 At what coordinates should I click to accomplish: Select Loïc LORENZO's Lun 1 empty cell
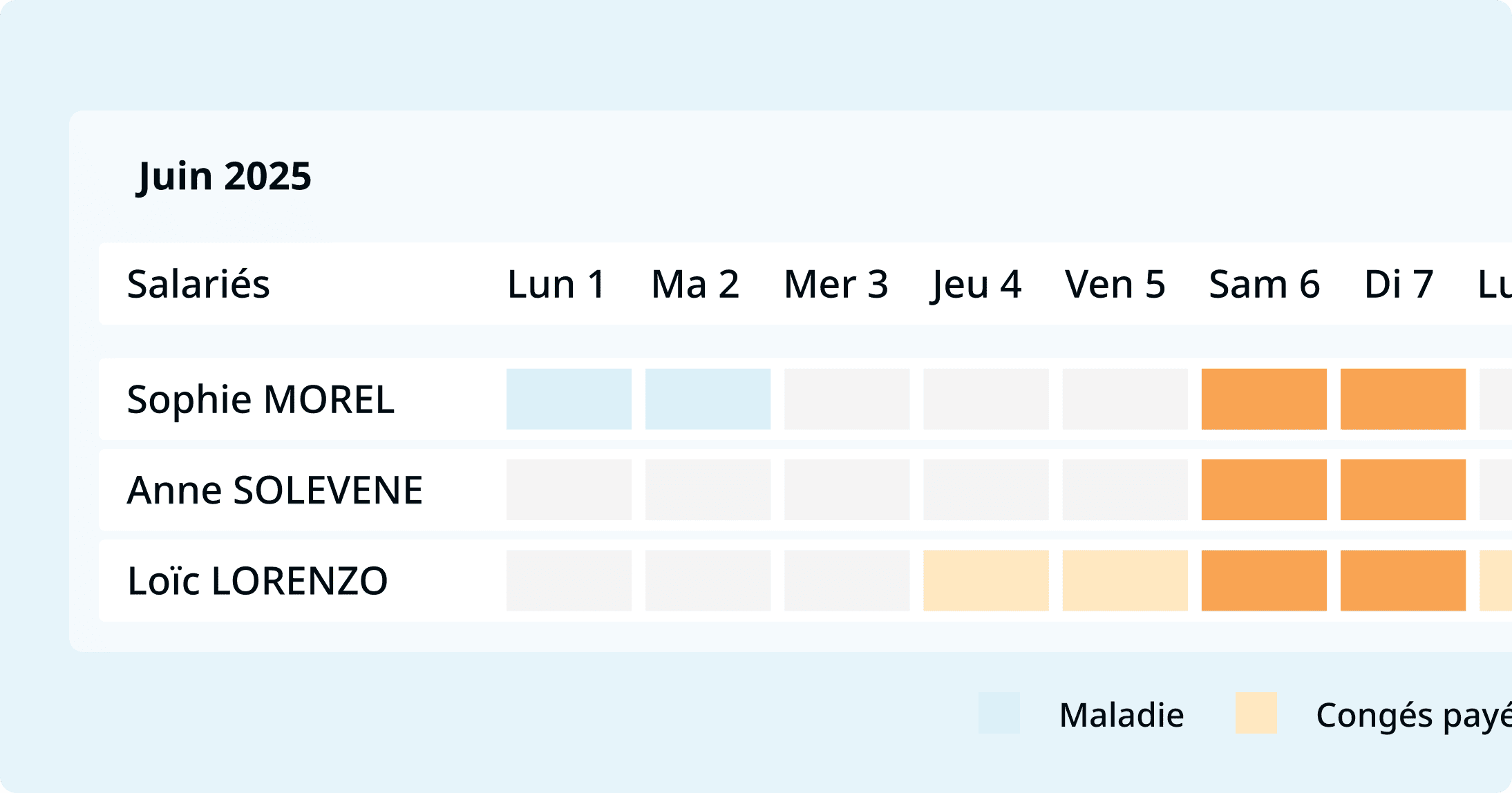(x=569, y=580)
